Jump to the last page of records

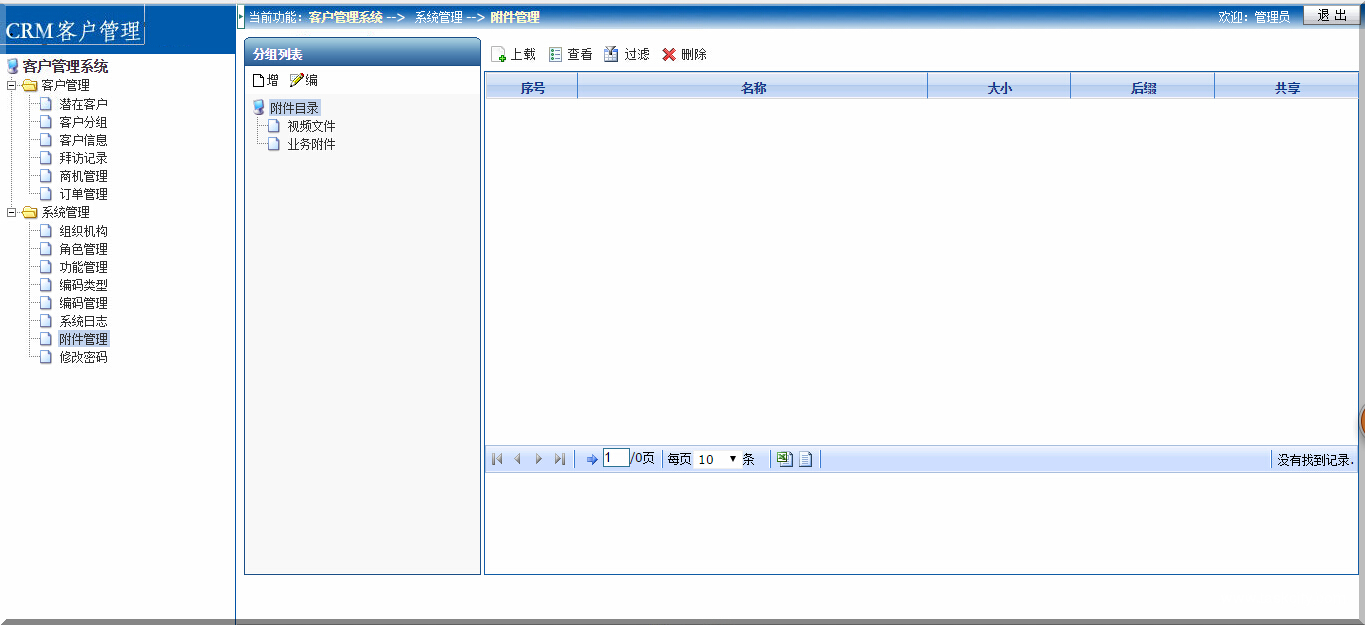click(560, 459)
